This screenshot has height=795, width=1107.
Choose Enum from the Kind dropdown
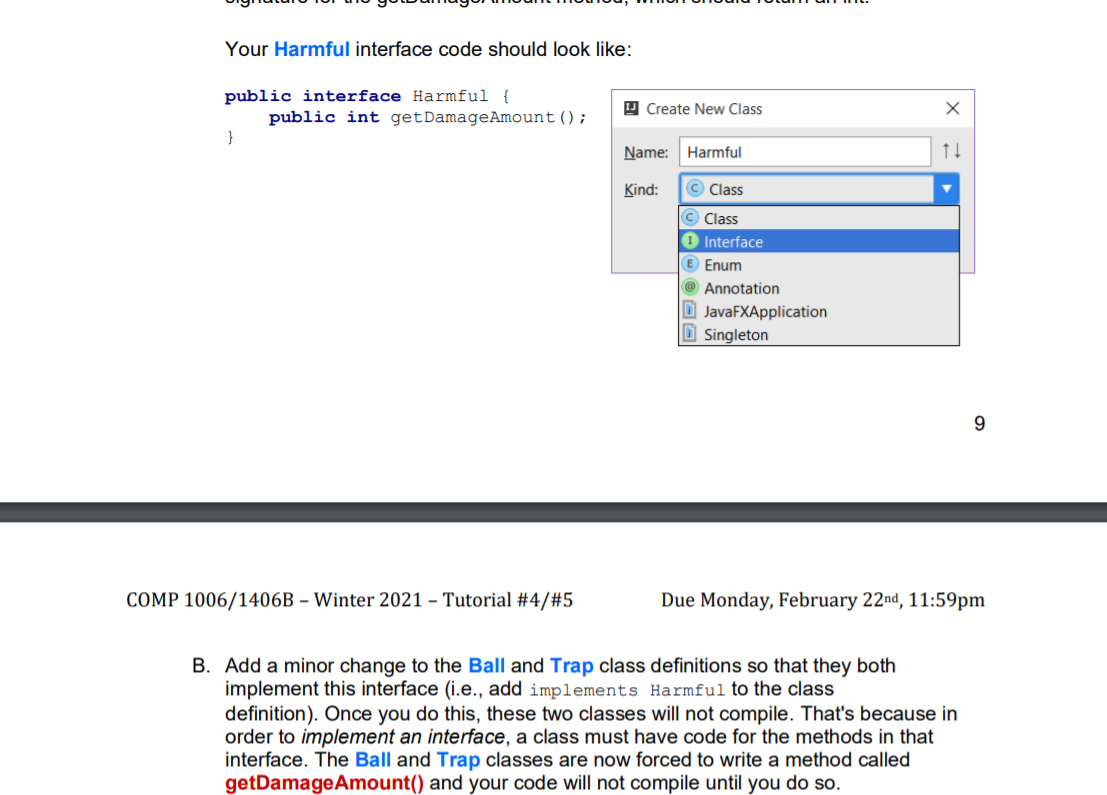[722, 265]
